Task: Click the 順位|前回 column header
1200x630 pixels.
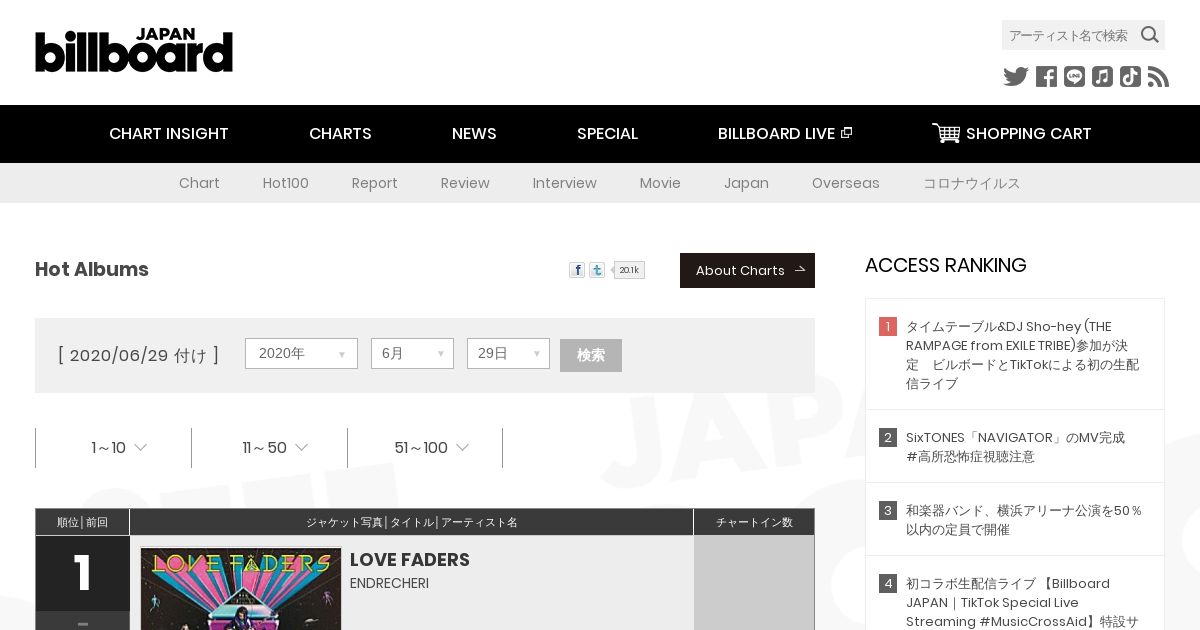Action: tap(83, 522)
